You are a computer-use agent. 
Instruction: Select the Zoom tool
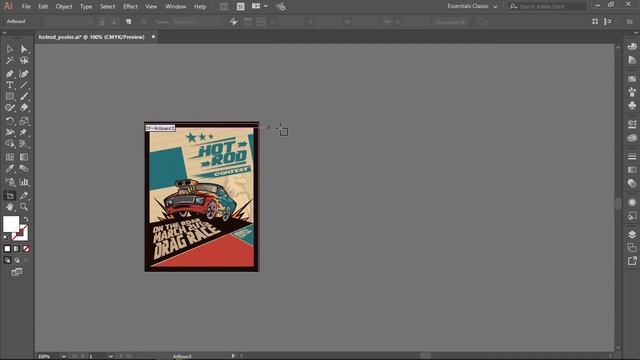pos(24,207)
